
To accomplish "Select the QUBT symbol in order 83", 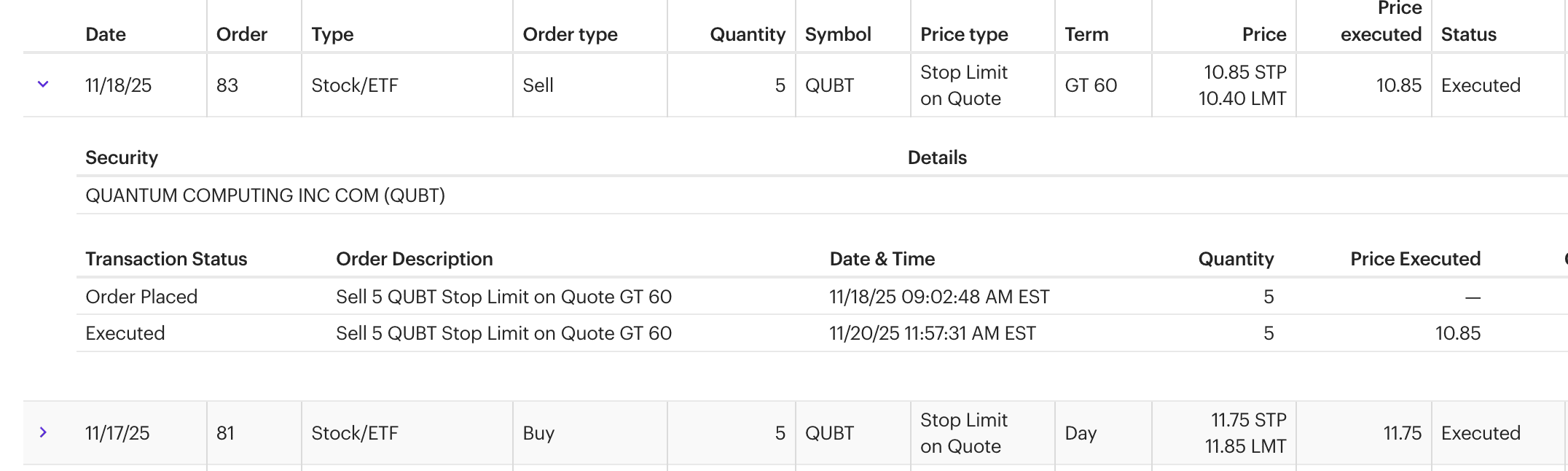I will pyautogui.click(x=829, y=85).
